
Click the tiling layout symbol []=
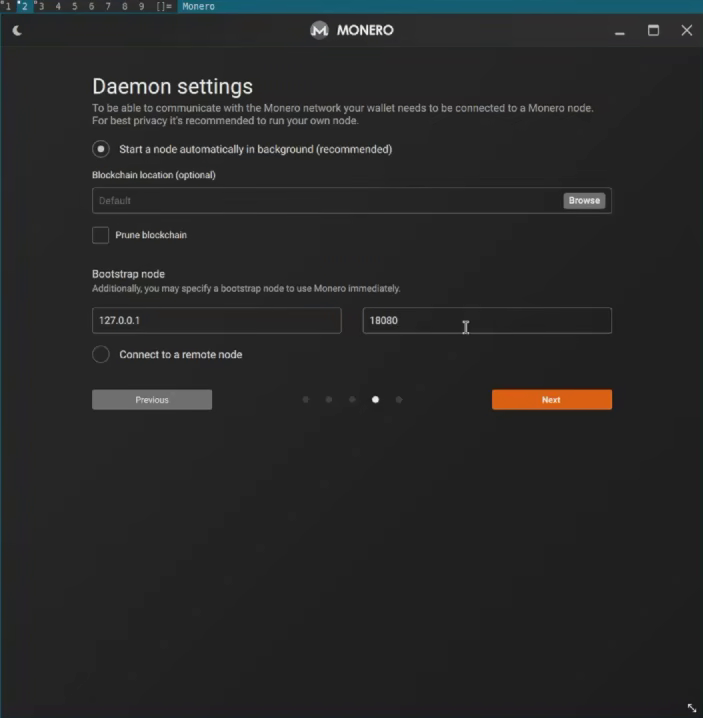pos(163,6)
